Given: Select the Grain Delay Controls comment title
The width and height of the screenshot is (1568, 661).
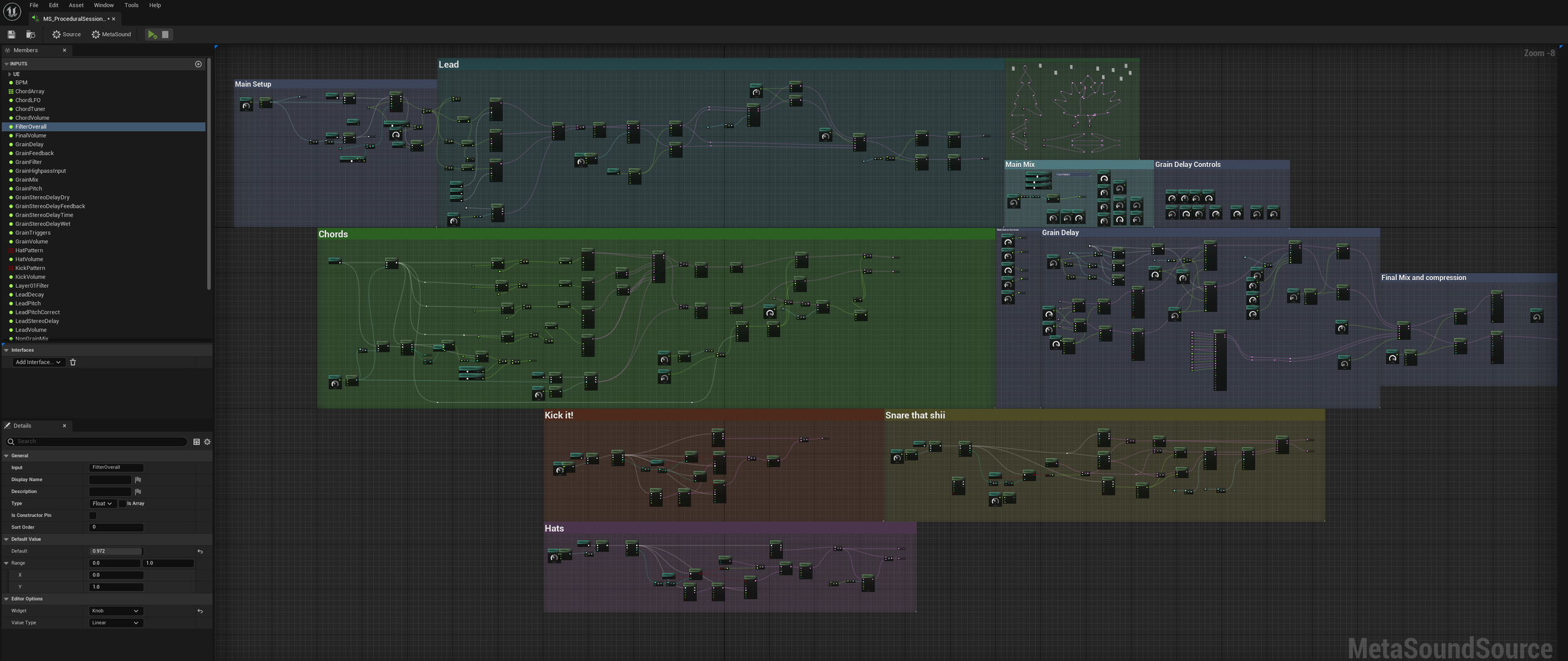Looking at the screenshot, I should point(1188,165).
